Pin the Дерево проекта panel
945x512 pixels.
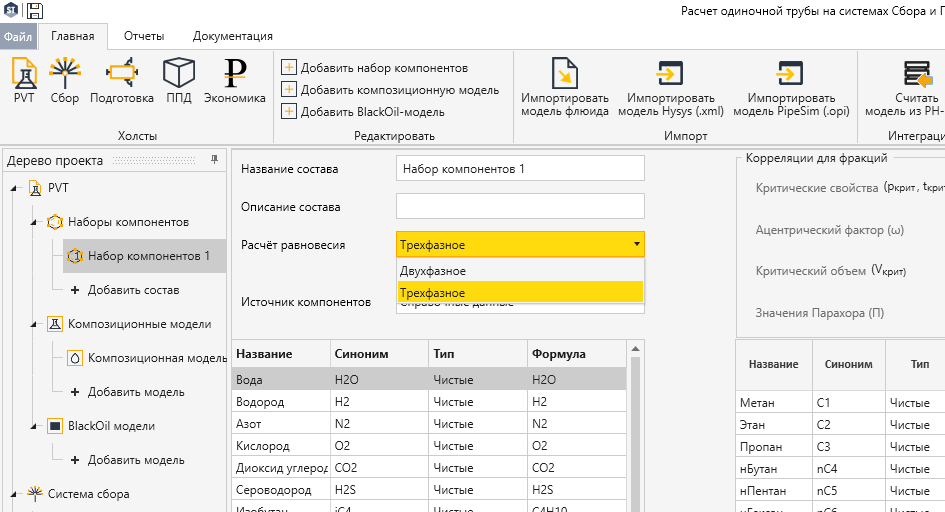(x=214, y=160)
